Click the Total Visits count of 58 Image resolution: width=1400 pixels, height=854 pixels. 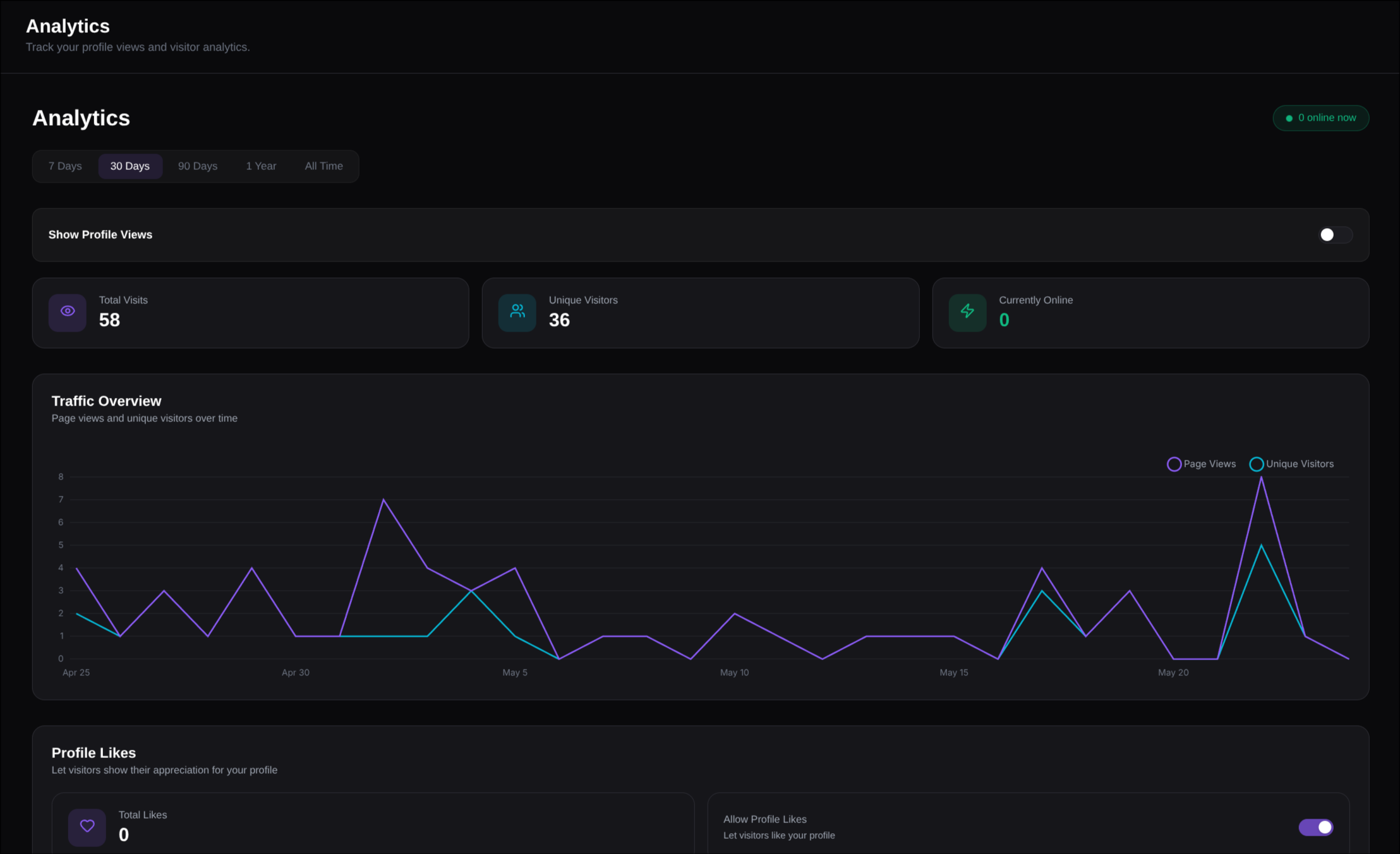(x=109, y=320)
